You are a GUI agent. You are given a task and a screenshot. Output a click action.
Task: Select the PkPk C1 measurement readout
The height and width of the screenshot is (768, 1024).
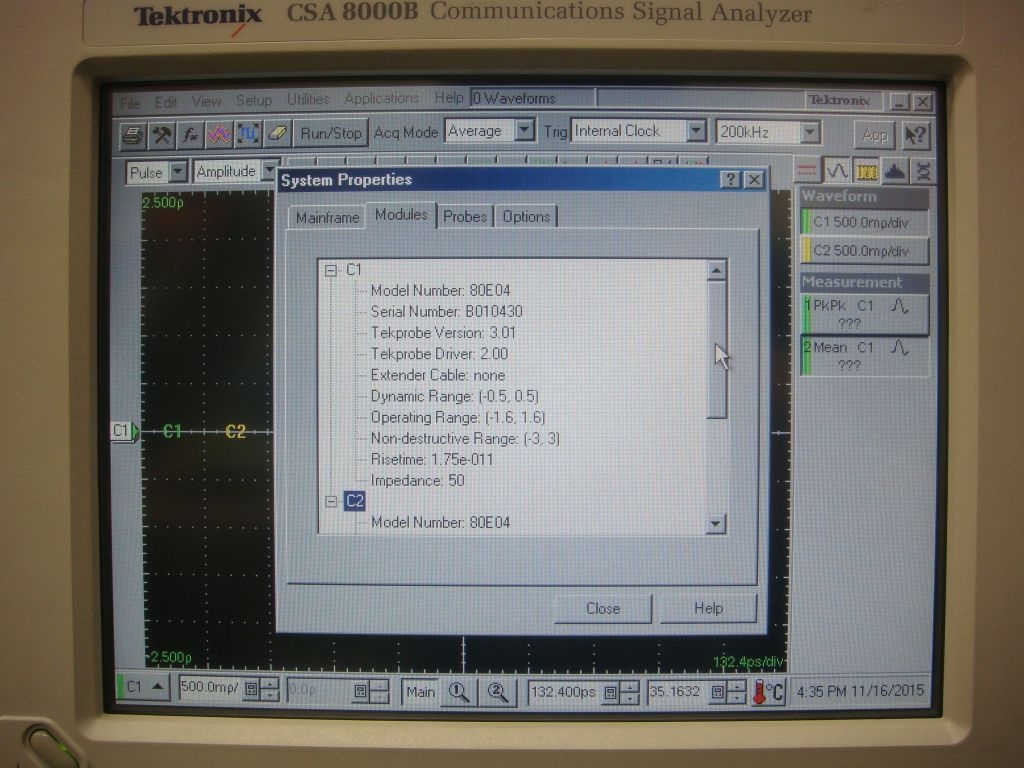pos(864,314)
